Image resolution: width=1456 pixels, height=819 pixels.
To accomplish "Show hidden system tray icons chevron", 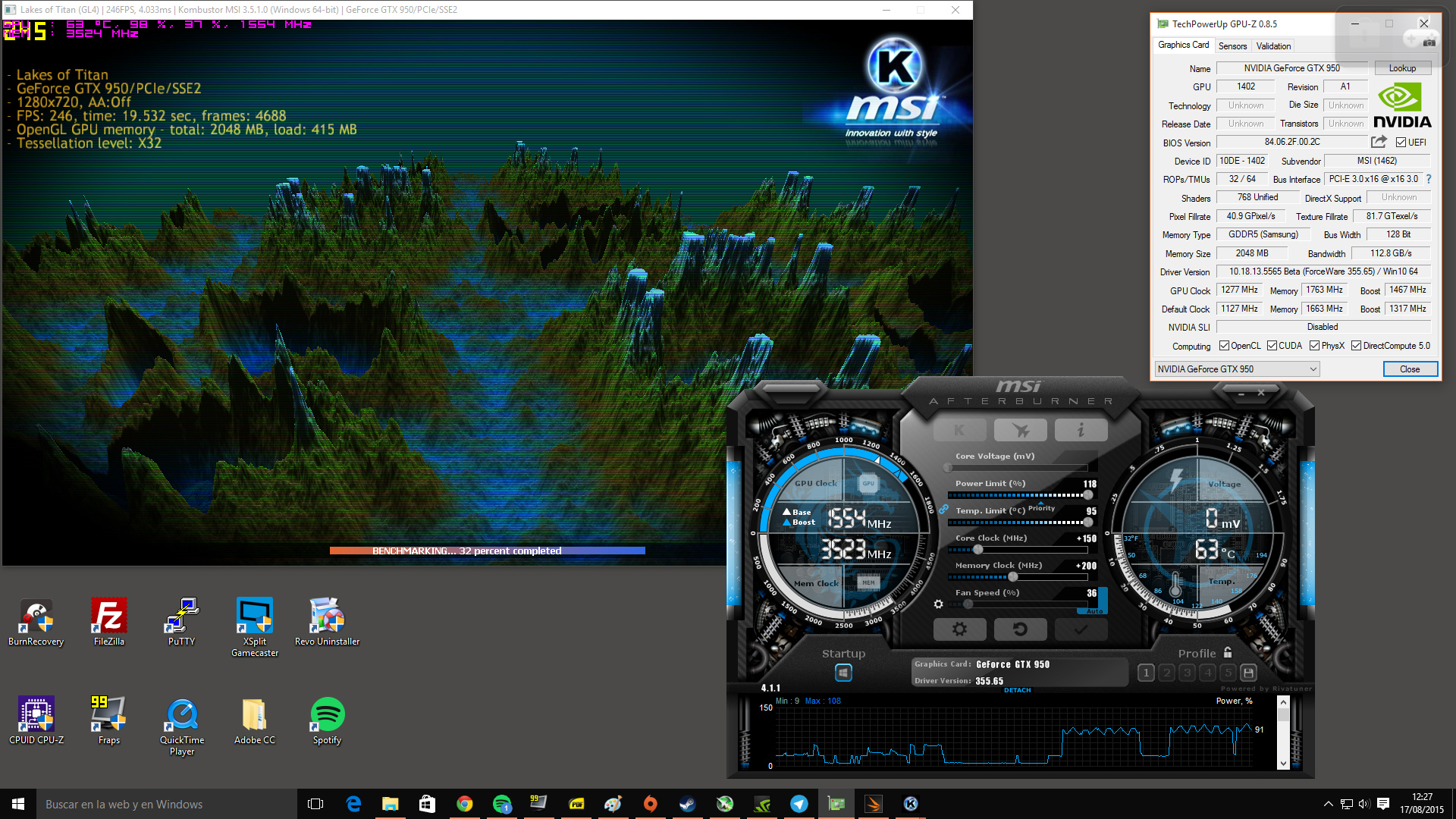I will point(1328,804).
